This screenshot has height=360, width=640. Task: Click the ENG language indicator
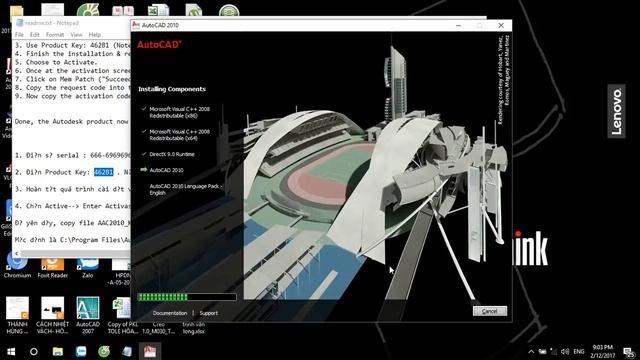point(579,351)
